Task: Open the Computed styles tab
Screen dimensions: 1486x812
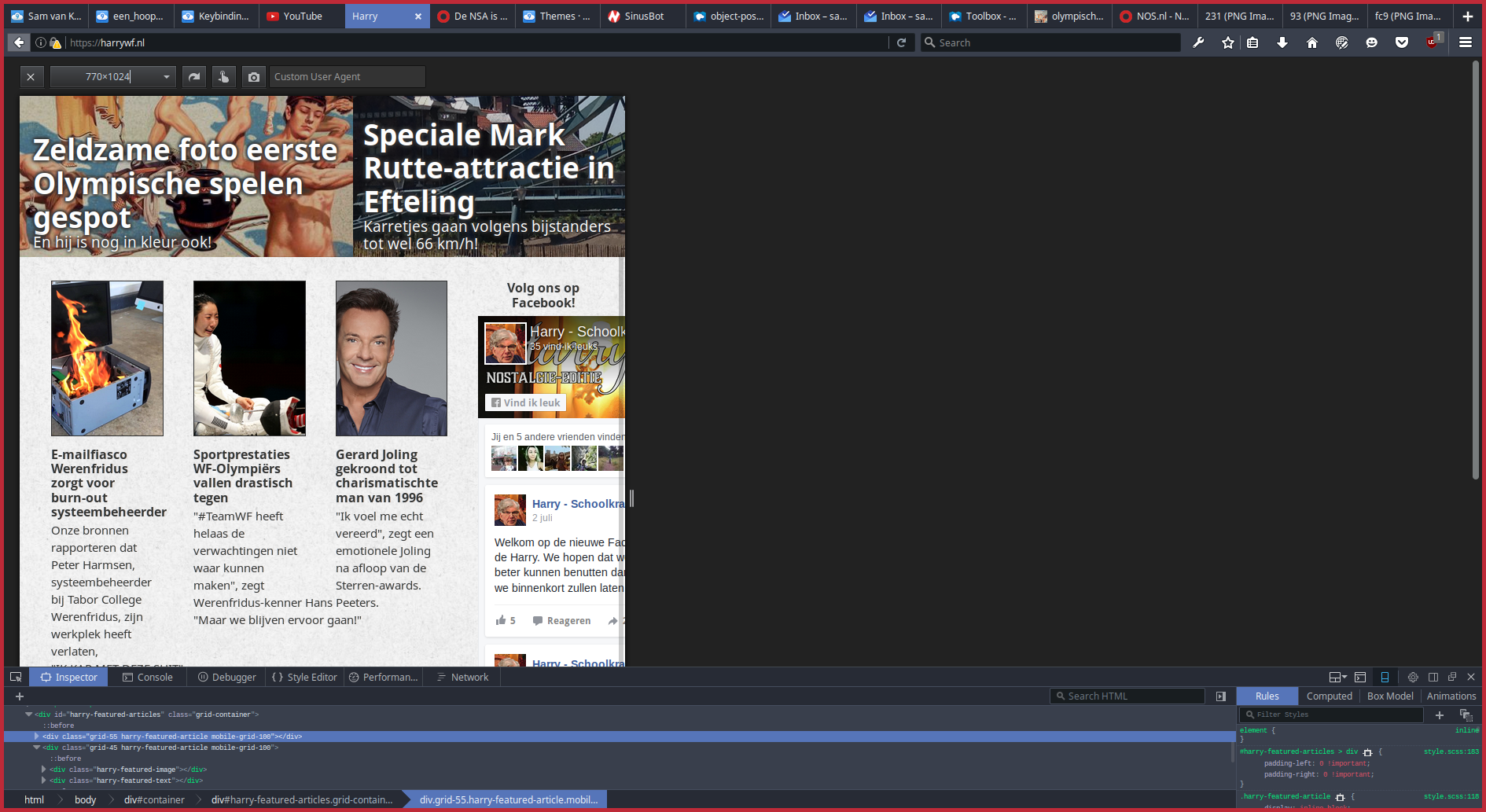Action: 1329,696
